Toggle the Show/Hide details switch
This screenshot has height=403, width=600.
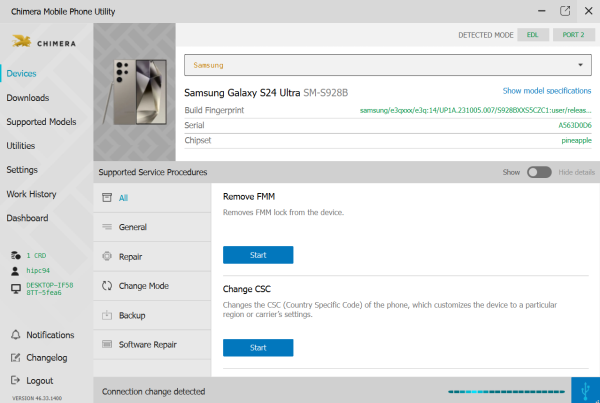point(539,172)
